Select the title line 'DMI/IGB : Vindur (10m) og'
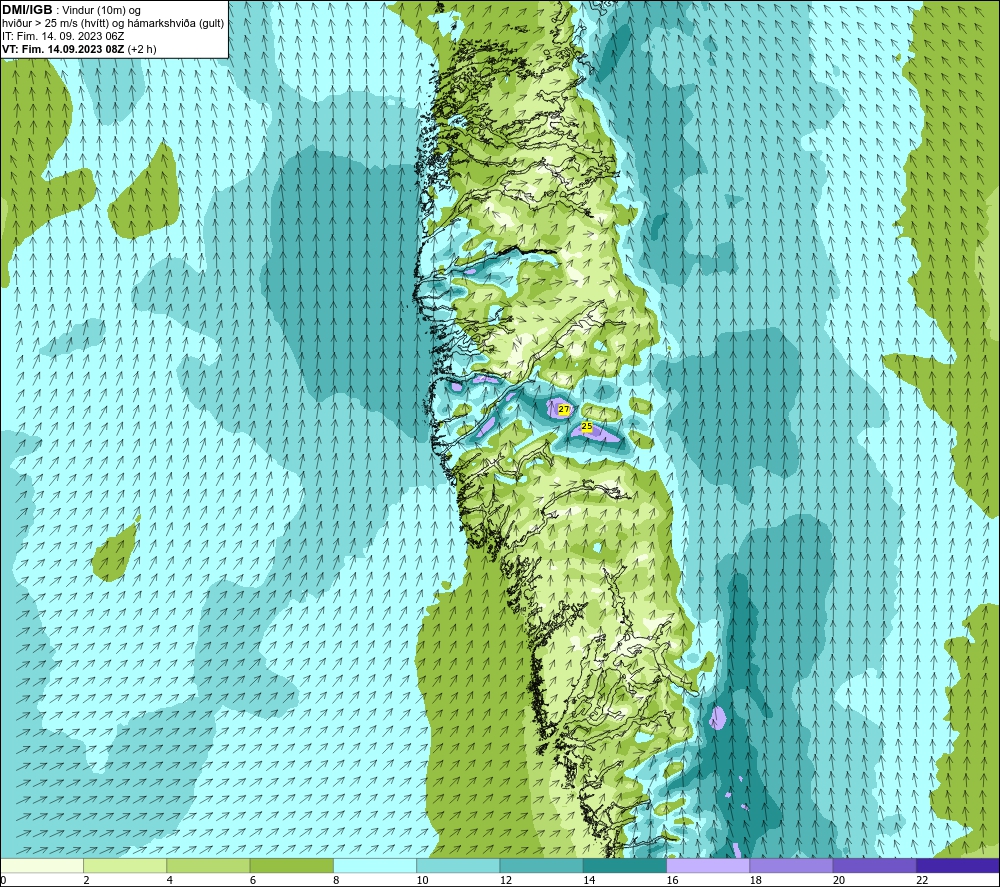Image resolution: width=1000 pixels, height=887 pixels. pyautogui.click(x=72, y=10)
